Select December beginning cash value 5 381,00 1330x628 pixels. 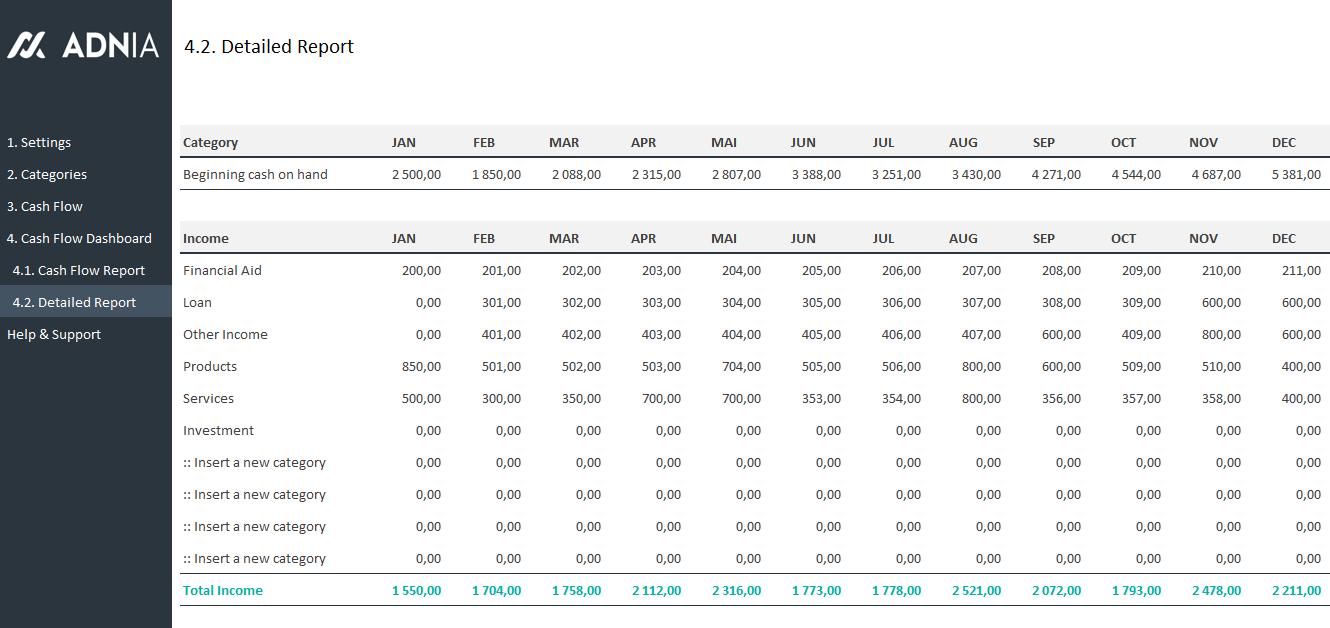(1296, 174)
